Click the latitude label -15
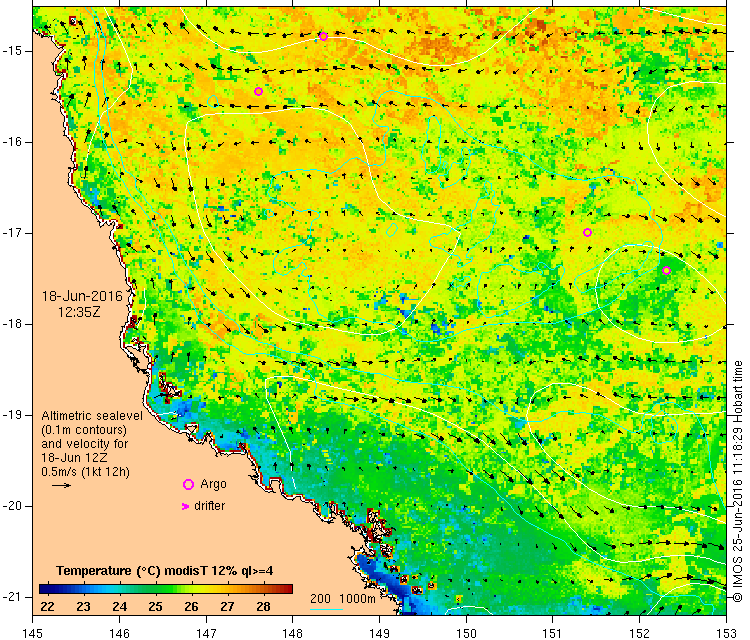Screen dimensions: 750x640 tap(11, 51)
